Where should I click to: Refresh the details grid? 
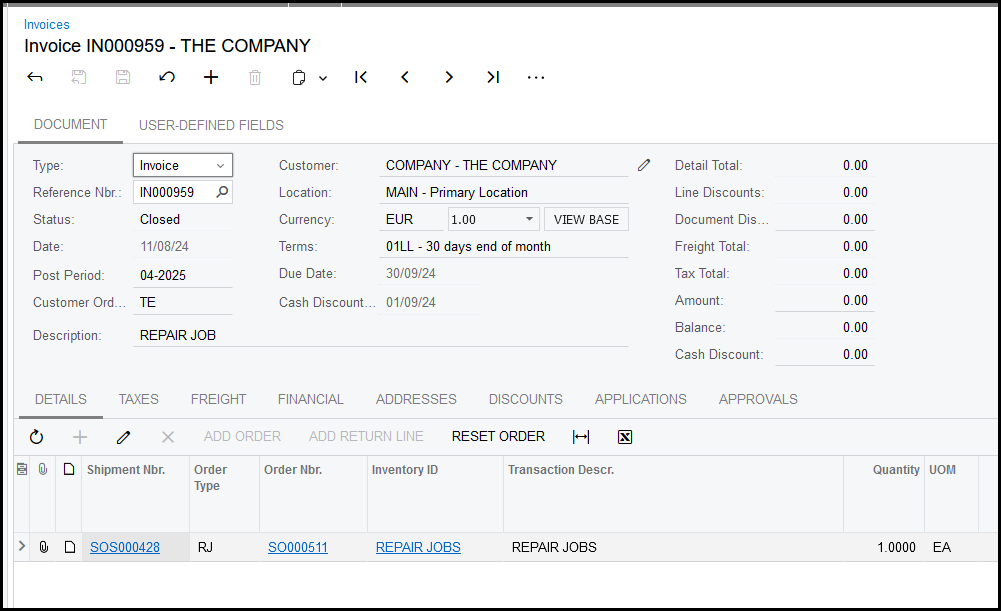click(x=37, y=437)
